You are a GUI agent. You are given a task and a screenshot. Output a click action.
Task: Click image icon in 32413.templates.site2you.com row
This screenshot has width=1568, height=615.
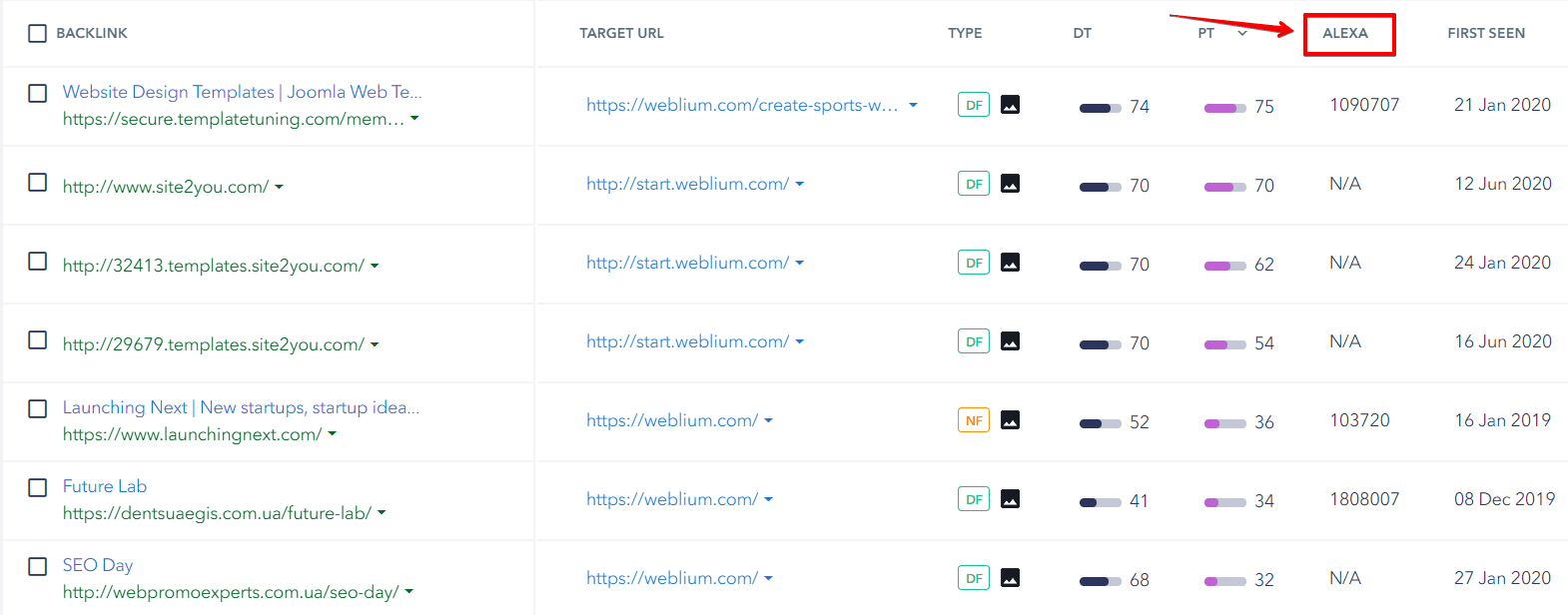[x=1010, y=263]
